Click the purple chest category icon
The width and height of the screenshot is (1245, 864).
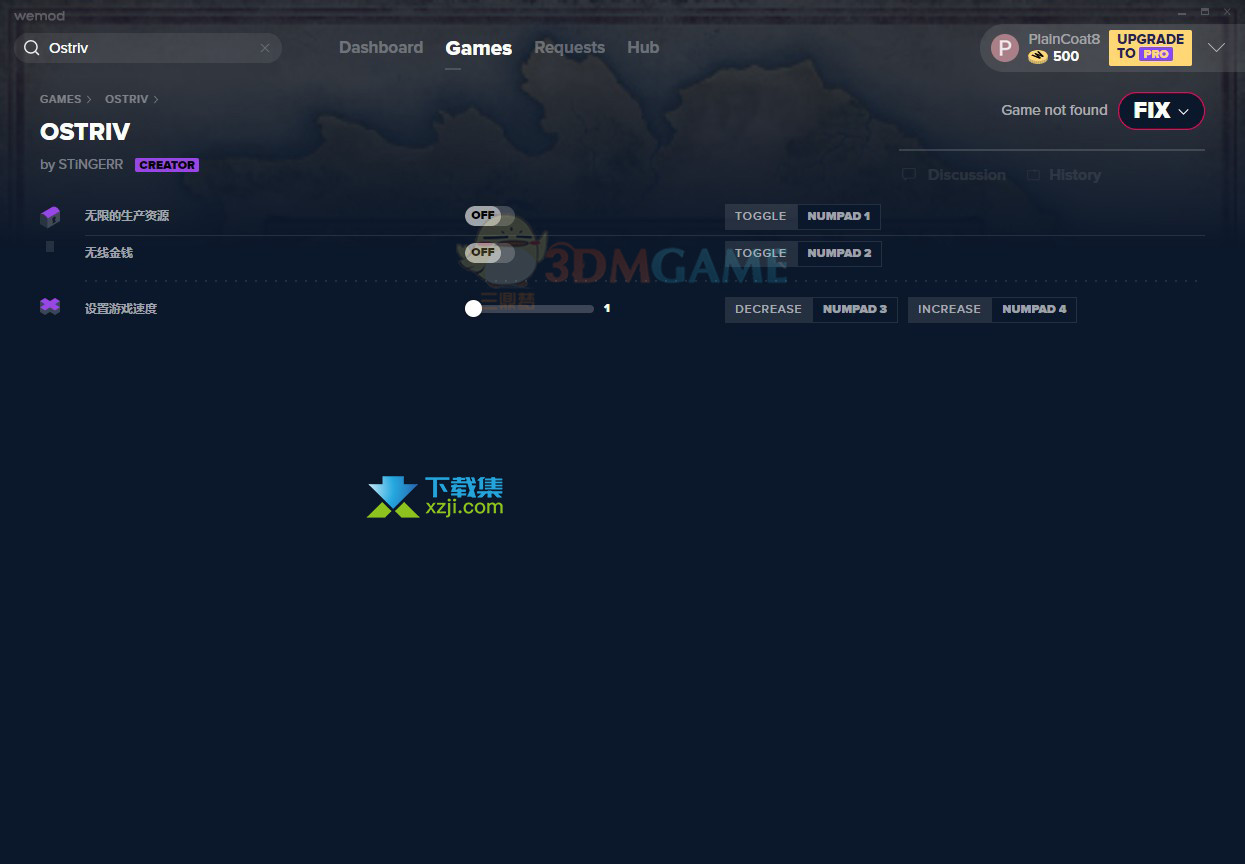[x=50, y=216]
